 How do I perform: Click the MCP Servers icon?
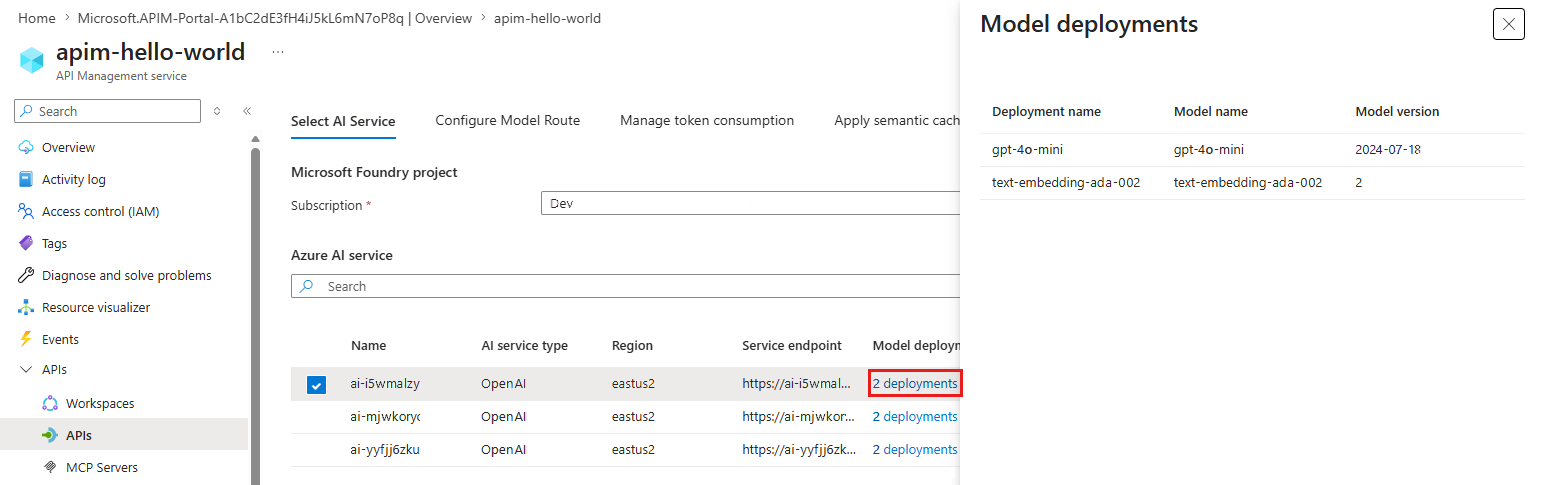point(50,468)
